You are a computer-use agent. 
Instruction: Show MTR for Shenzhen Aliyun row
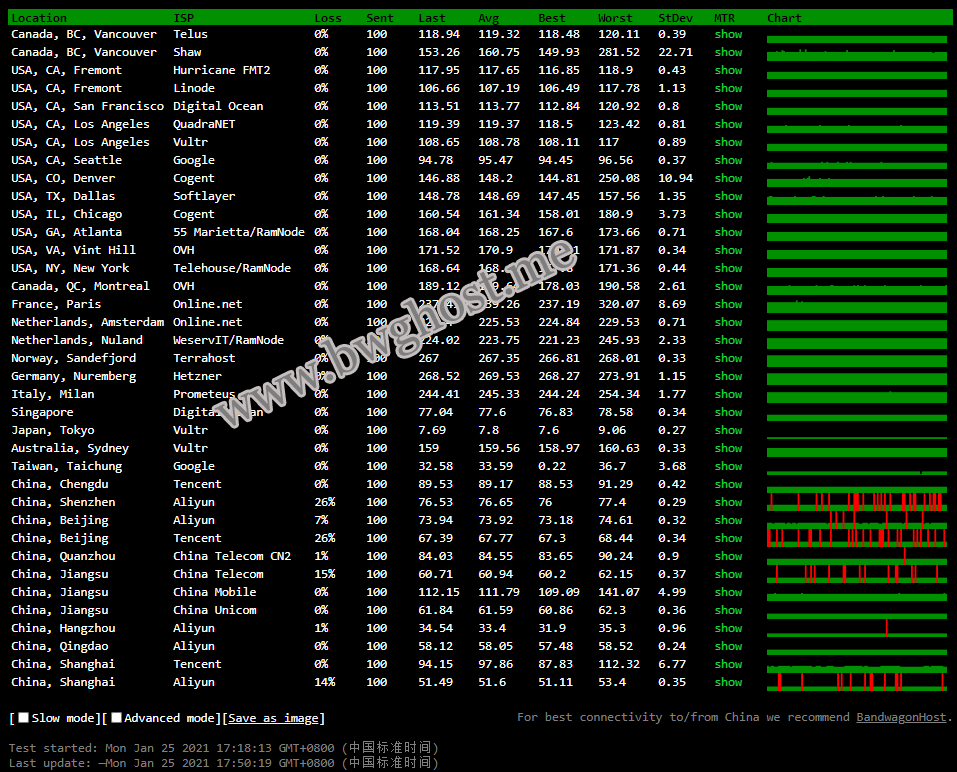tap(729, 502)
